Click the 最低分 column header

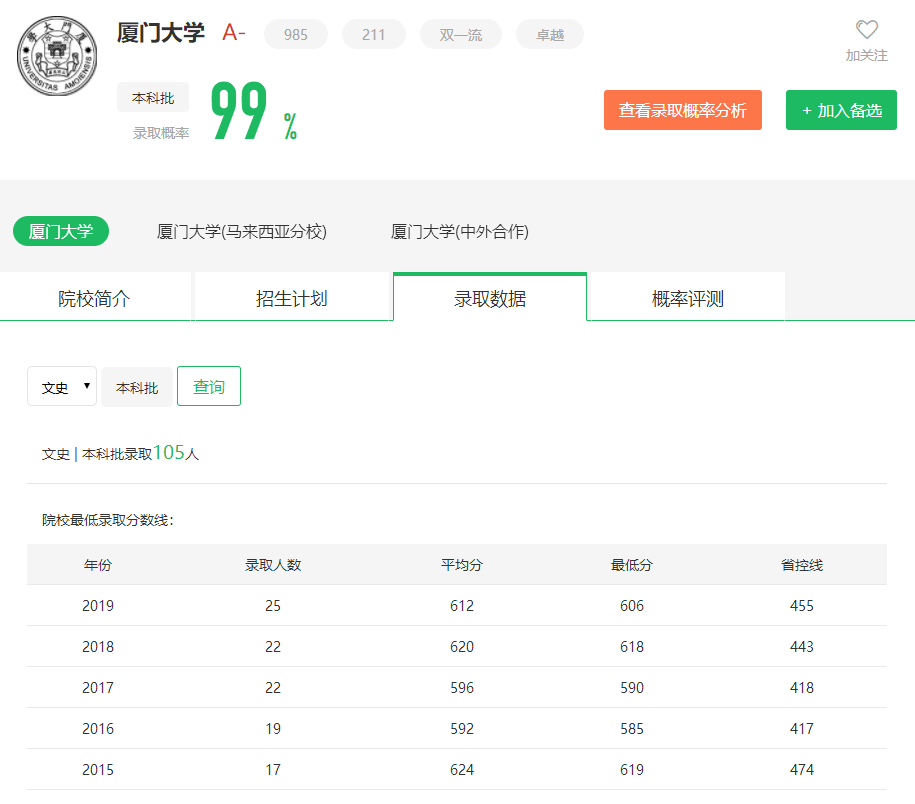[x=631, y=565]
